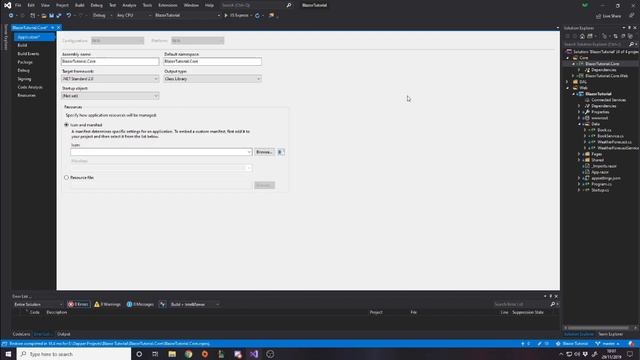Select Resources properties tab

pyautogui.click(x=27, y=96)
